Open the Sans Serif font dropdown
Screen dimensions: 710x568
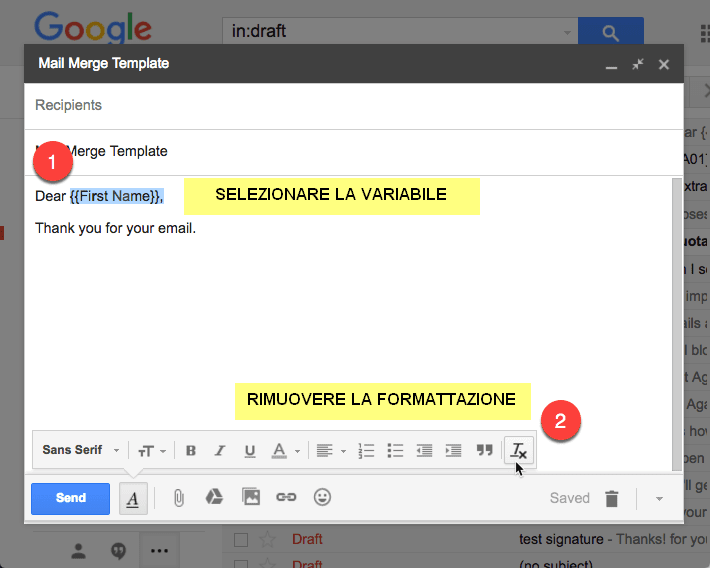point(81,450)
